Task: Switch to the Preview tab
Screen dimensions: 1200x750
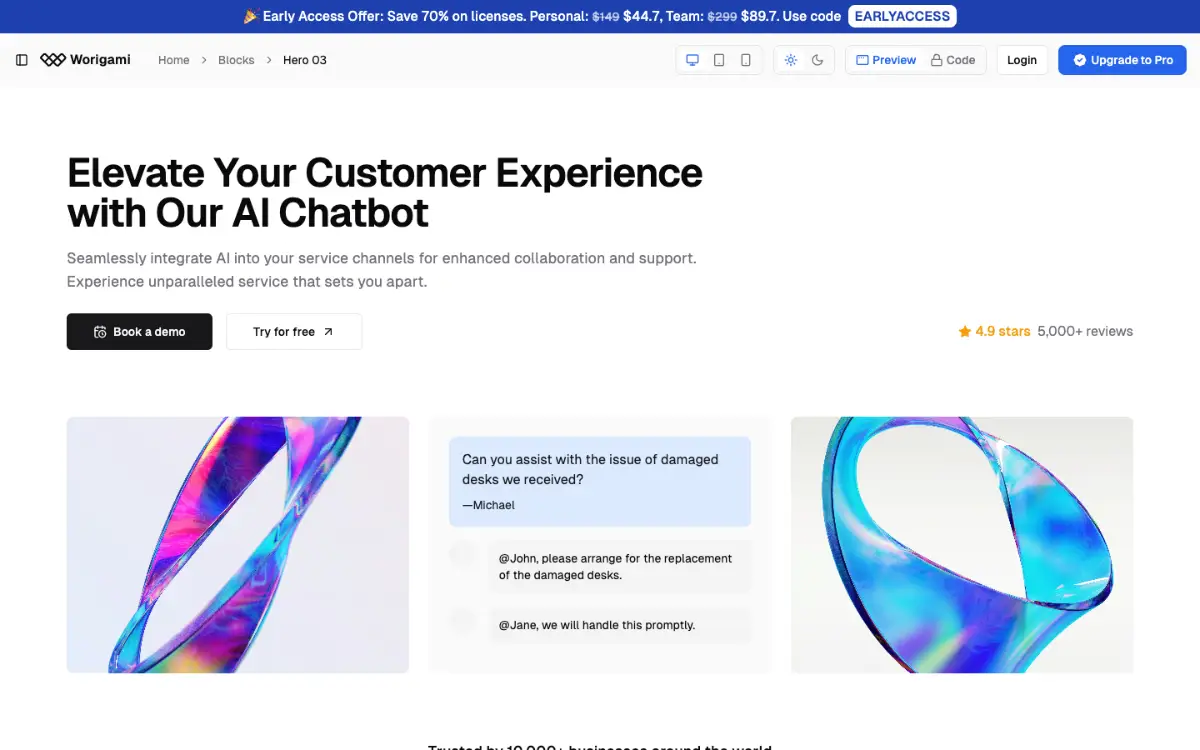Action: tap(886, 60)
